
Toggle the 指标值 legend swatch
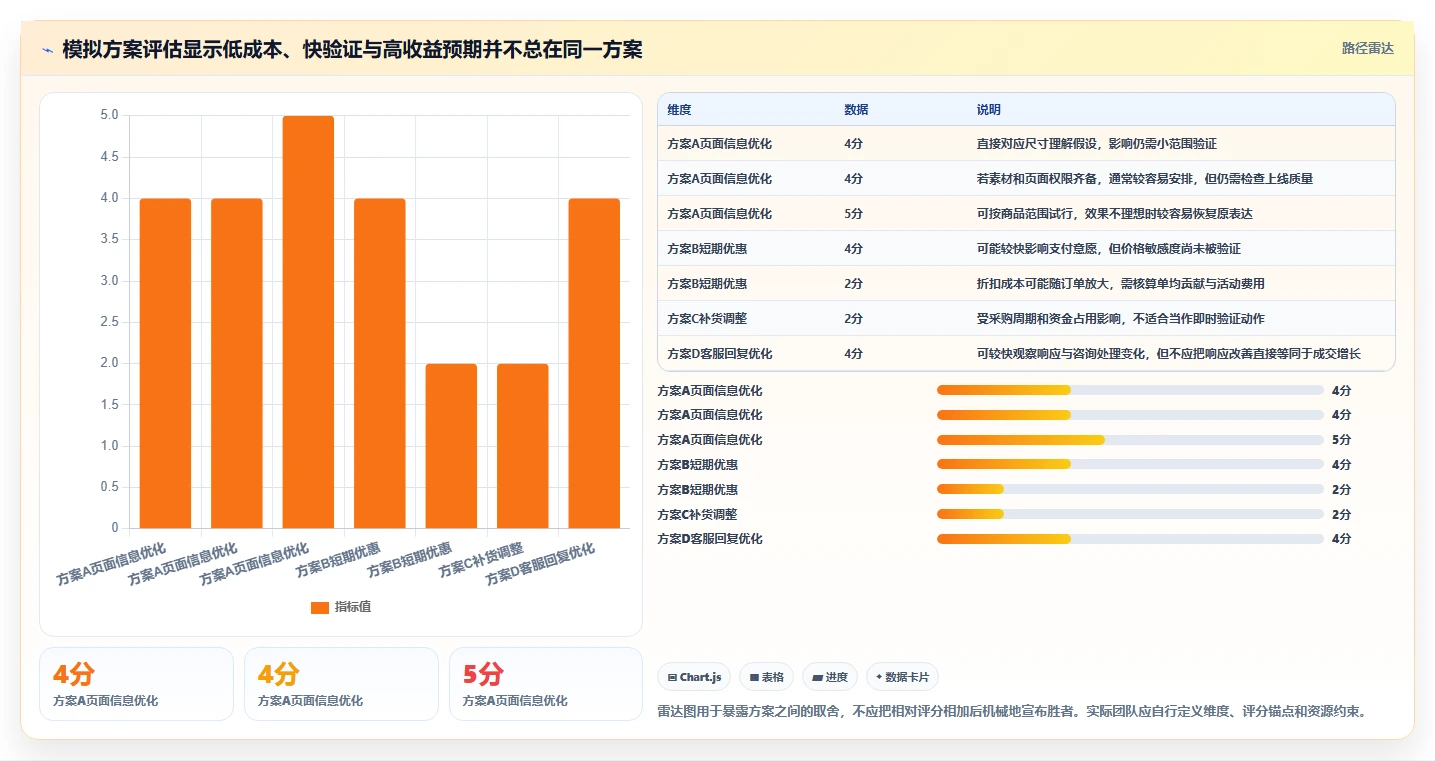click(320, 607)
